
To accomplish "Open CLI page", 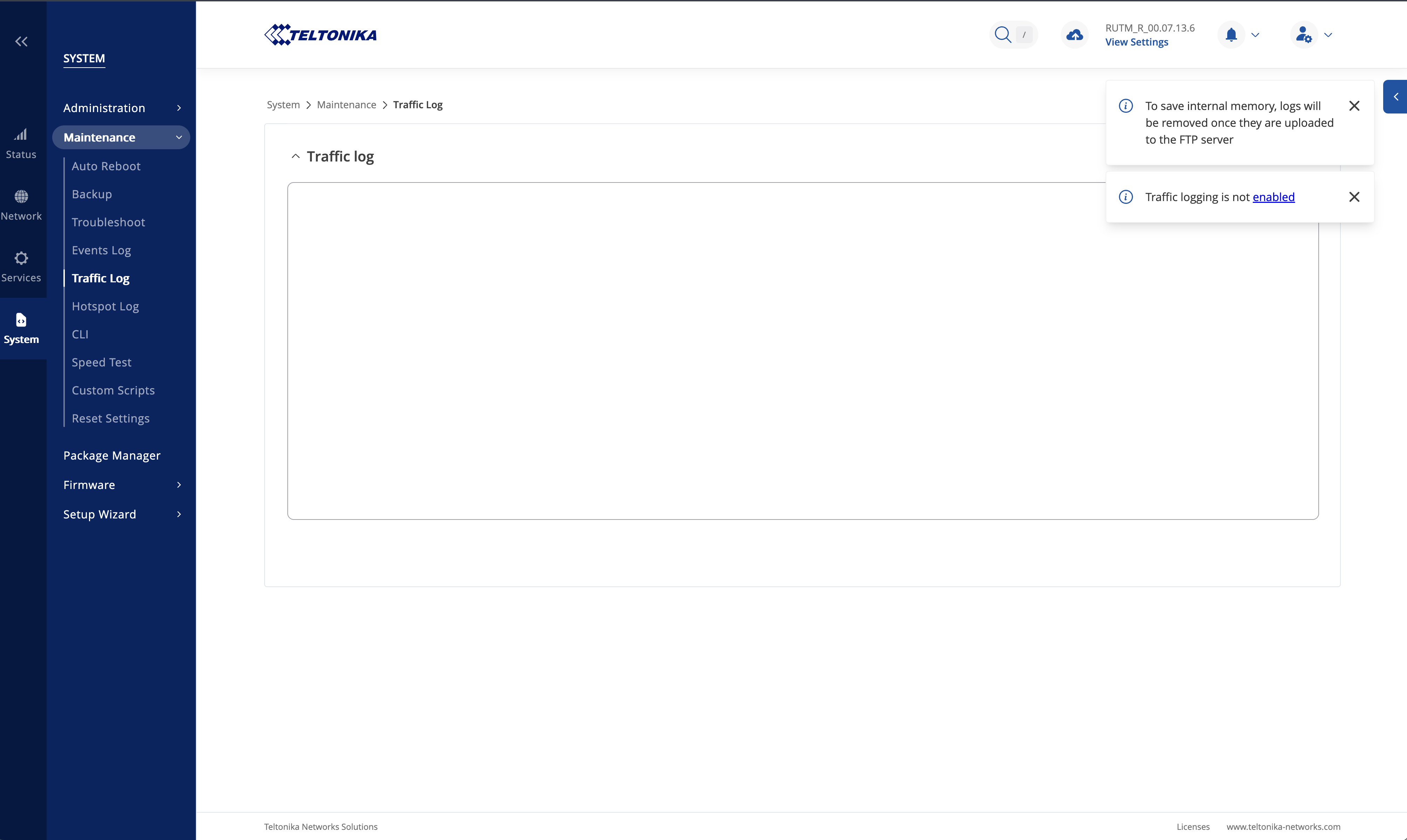I will tap(80, 334).
